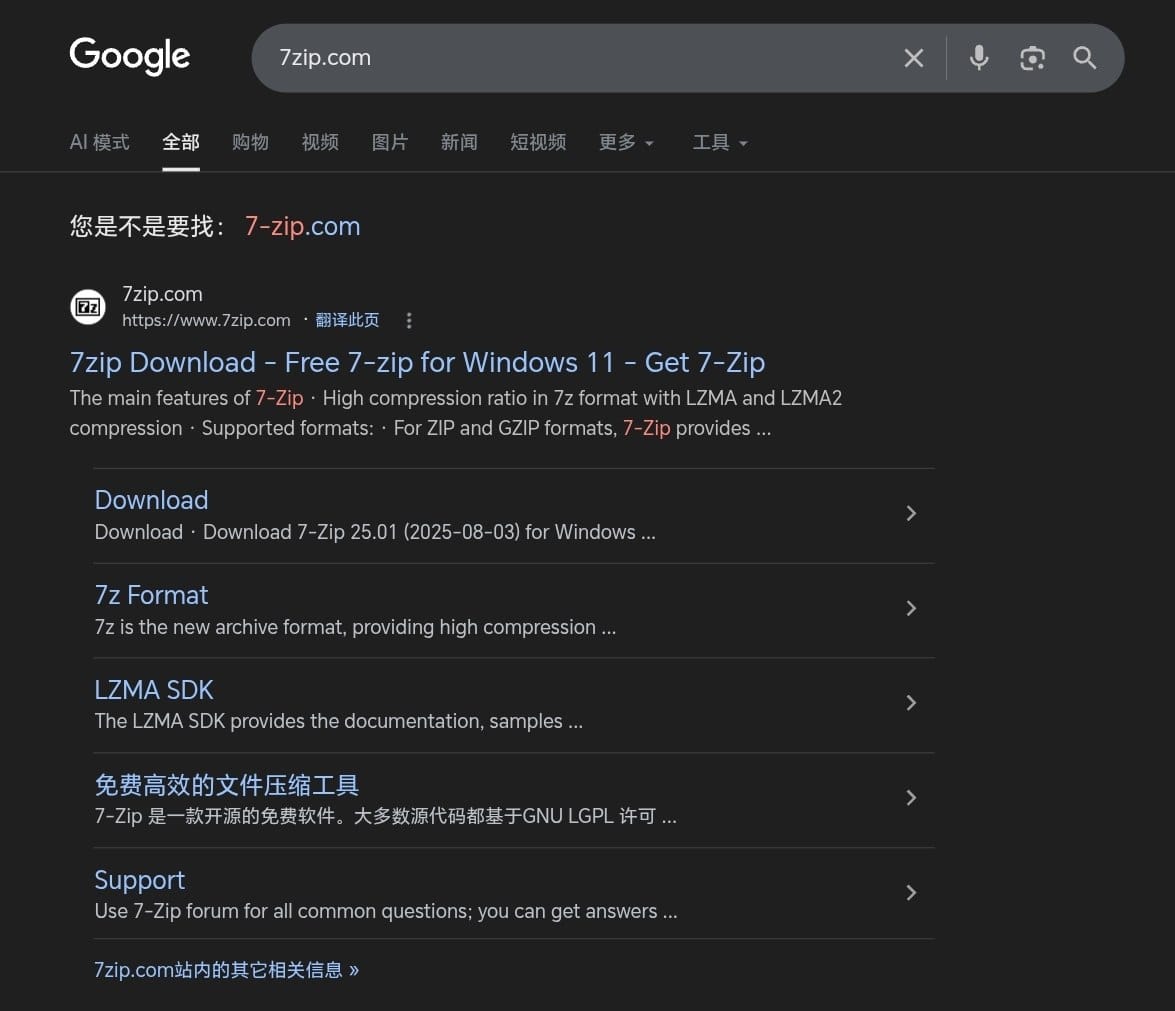Click the magnifying glass to search
1175x1011 pixels.
(x=1085, y=58)
